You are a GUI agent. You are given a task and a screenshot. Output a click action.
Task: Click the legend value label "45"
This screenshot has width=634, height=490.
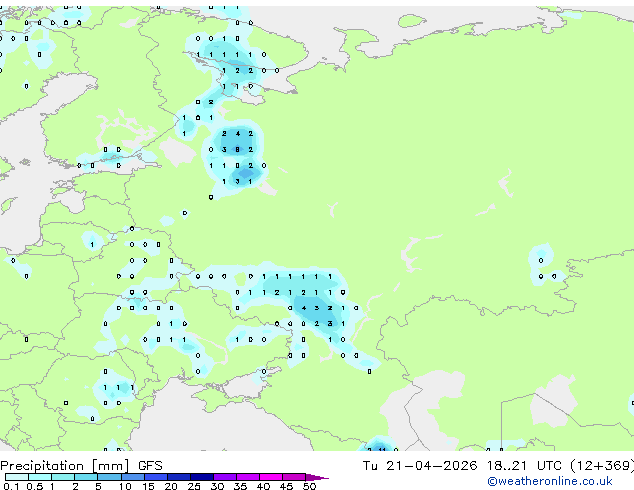pyautogui.click(x=286, y=486)
